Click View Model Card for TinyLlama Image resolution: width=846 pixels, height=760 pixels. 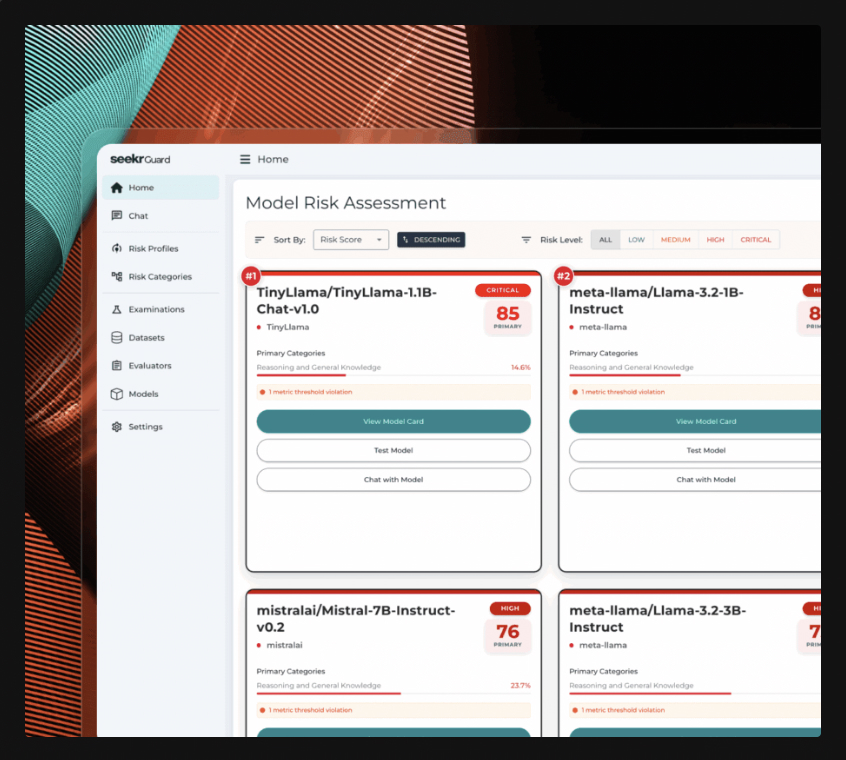coord(393,422)
